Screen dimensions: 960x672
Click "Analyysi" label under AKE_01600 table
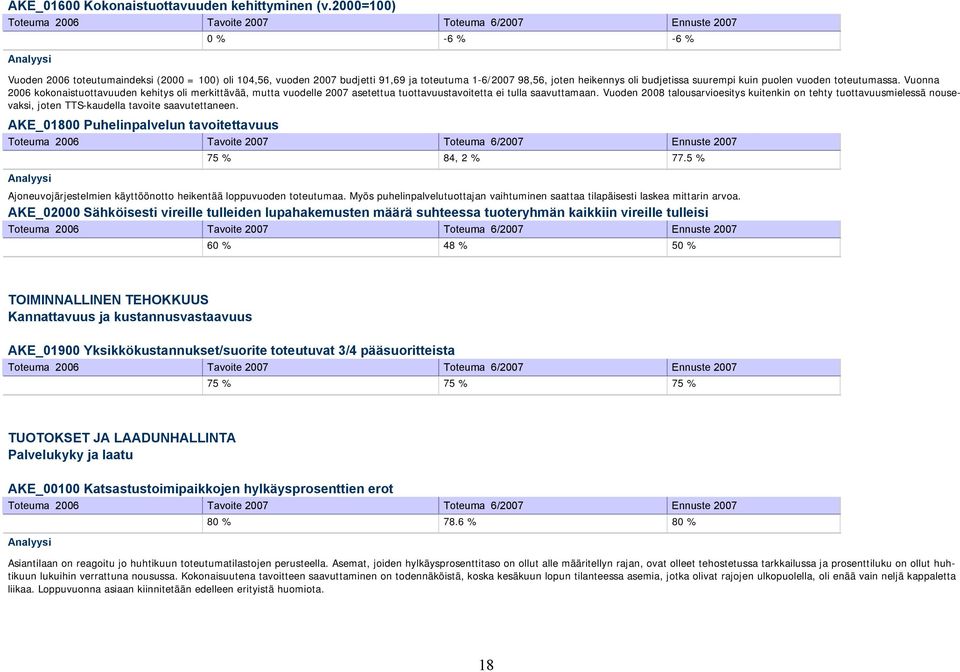pos(29,59)
